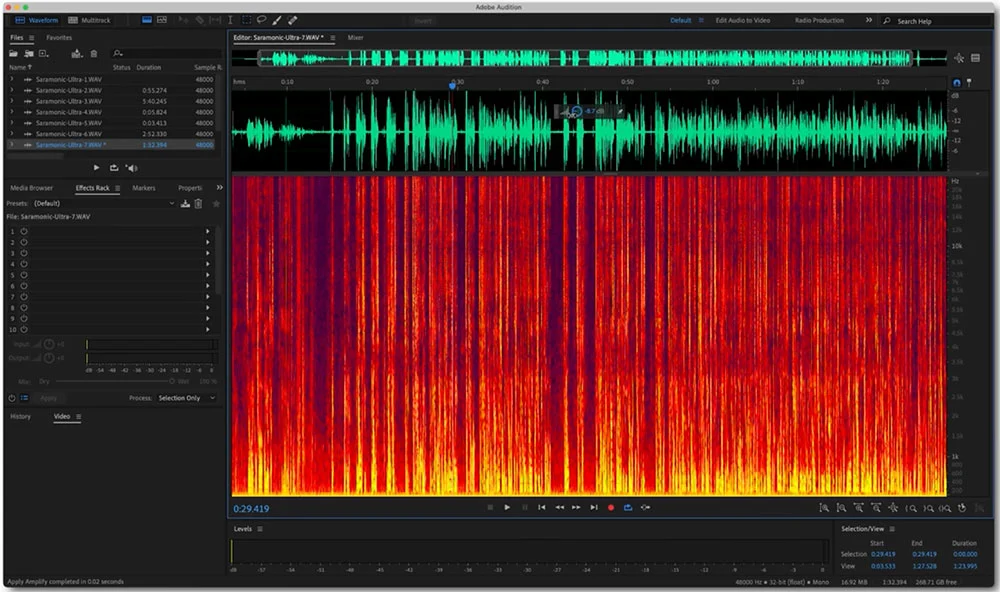Enable loop playback in the transport bar
This screenshot has width=1000, height=592.
click(x=628, y=507)
